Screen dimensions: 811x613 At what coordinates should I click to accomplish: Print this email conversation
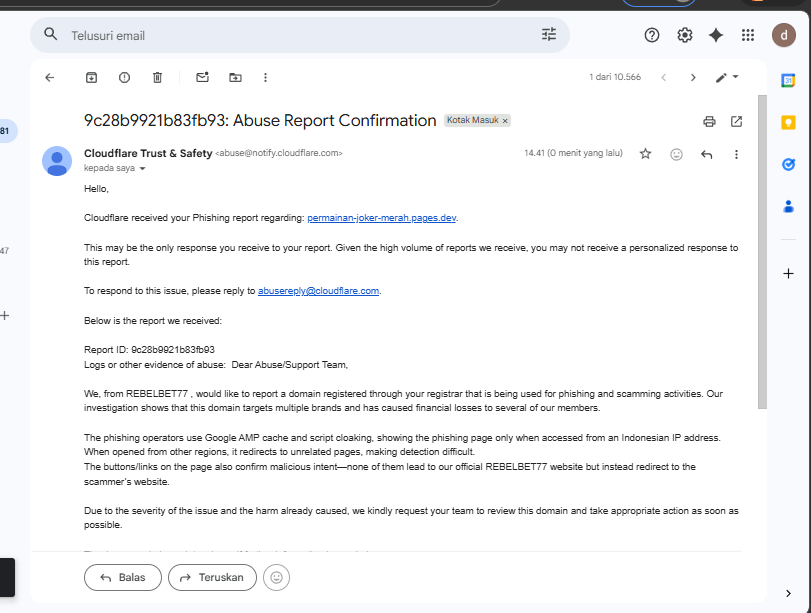point(709,122)
